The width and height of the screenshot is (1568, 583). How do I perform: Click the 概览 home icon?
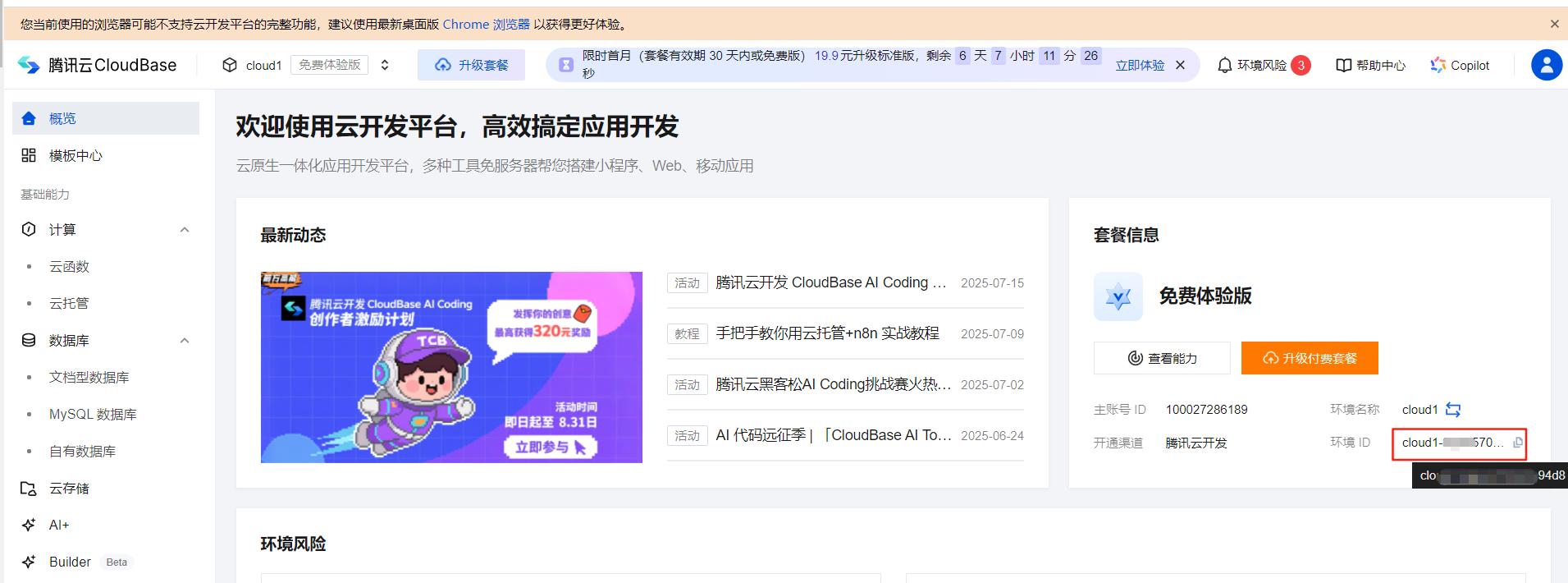click(x=29, y=118)
